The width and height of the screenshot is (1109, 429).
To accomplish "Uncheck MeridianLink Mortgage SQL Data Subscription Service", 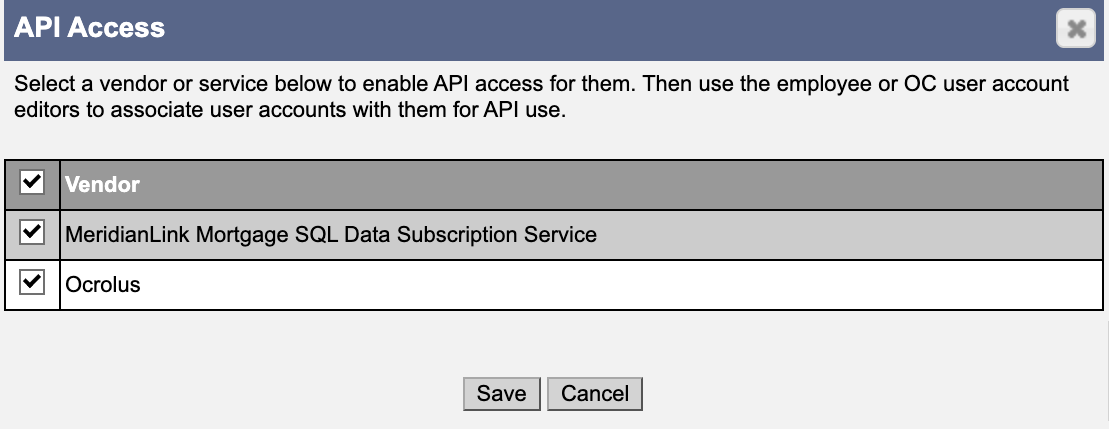I will point(32,233).
